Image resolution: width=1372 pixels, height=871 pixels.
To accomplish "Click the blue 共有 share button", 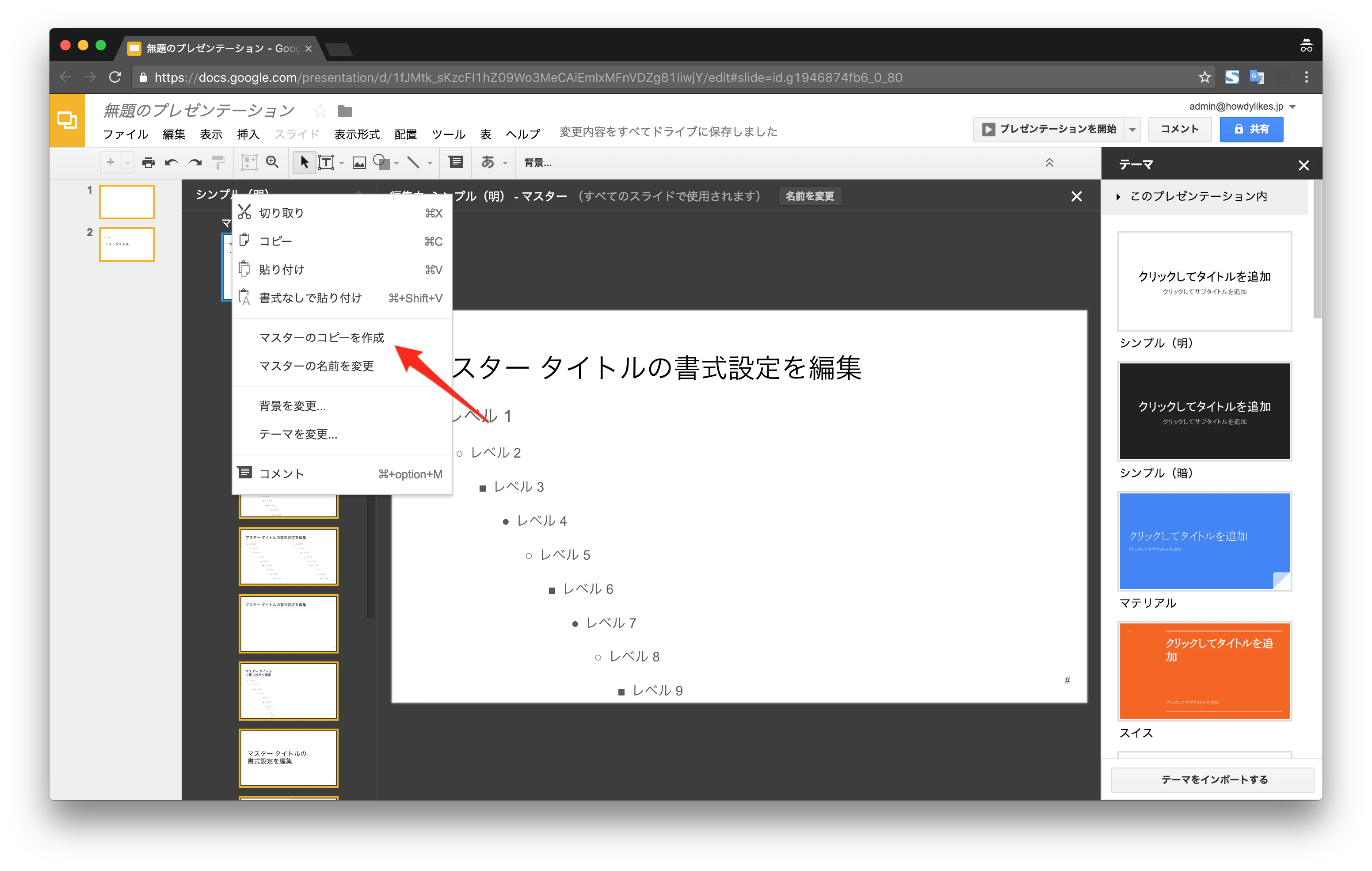I will pyautogui.click(x=1251, y=130).
